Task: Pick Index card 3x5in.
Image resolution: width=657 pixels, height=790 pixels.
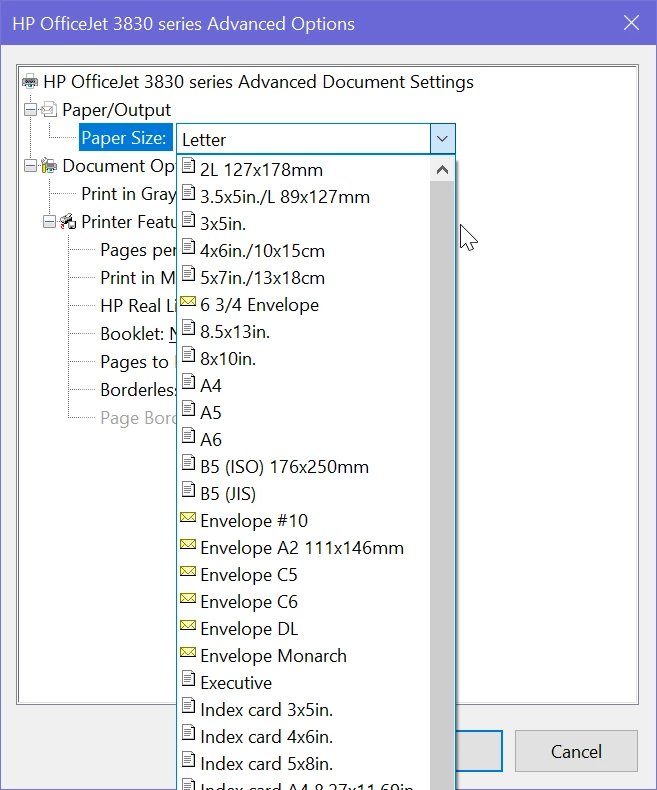Action: click(304, 709)
